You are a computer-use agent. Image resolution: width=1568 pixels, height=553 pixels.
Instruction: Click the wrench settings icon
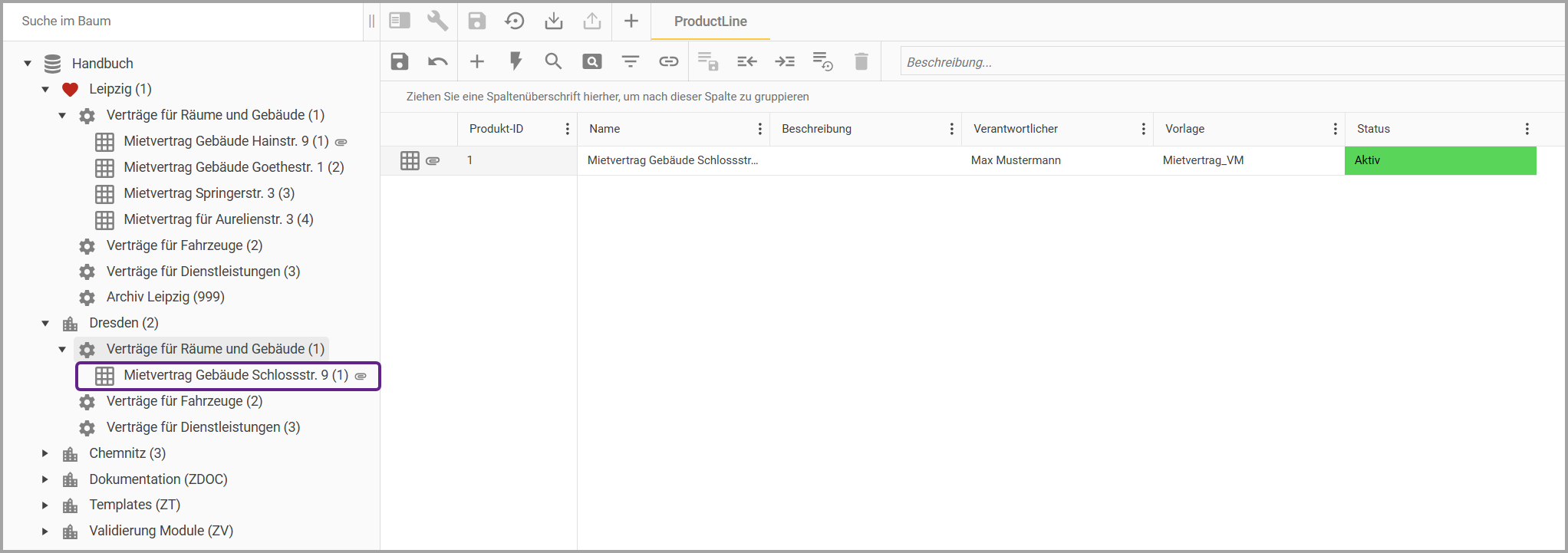click(x=437, y=21)
